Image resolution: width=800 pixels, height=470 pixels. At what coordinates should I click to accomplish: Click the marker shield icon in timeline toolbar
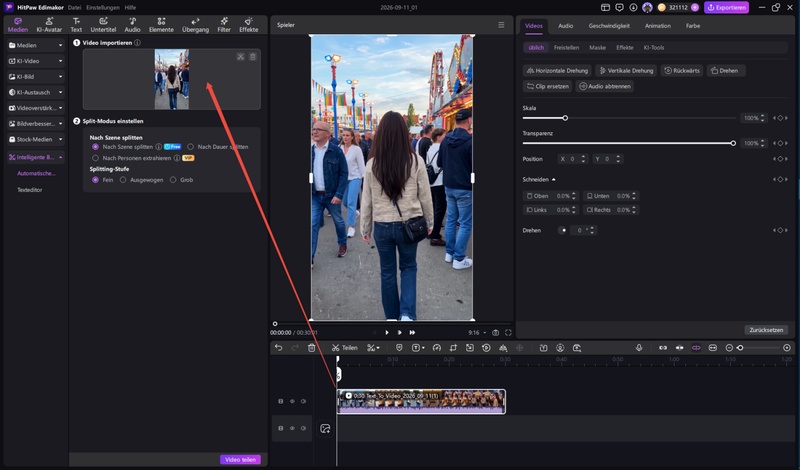coord(399,348)
